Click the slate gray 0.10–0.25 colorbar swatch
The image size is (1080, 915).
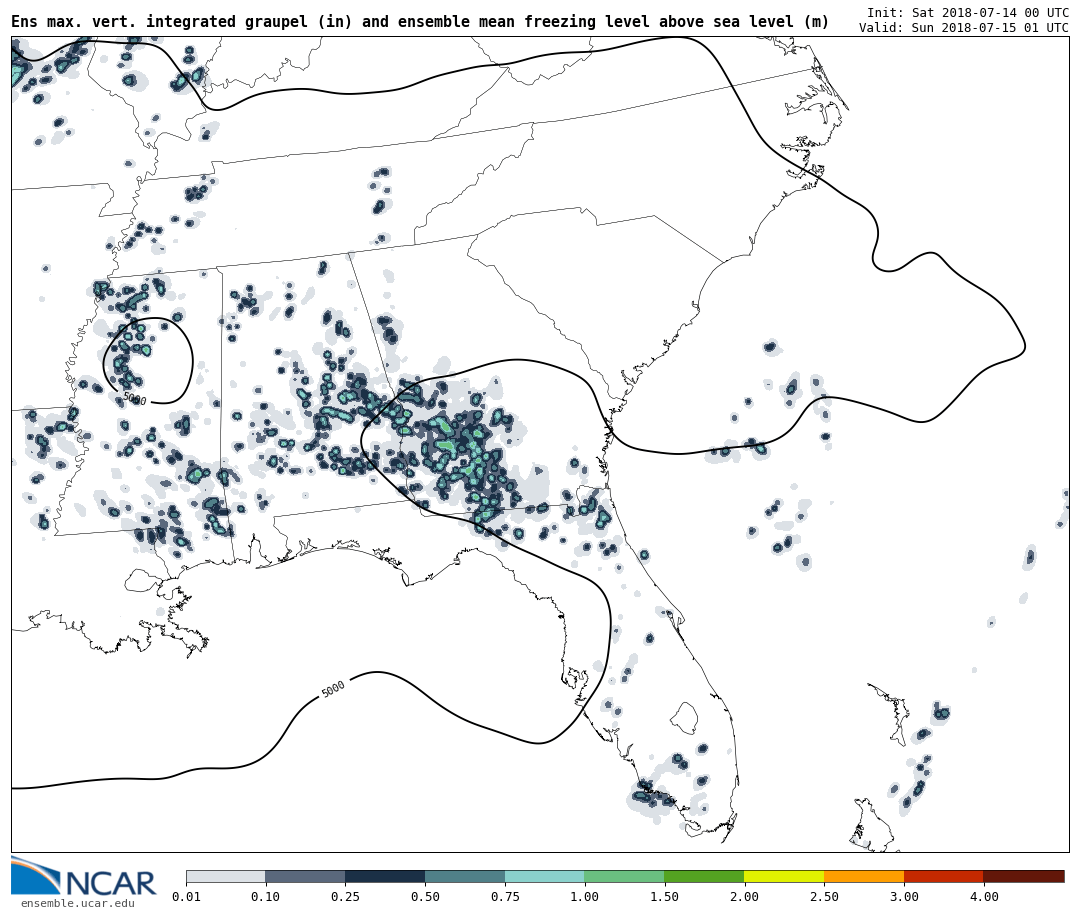click(x=305, y=876)
